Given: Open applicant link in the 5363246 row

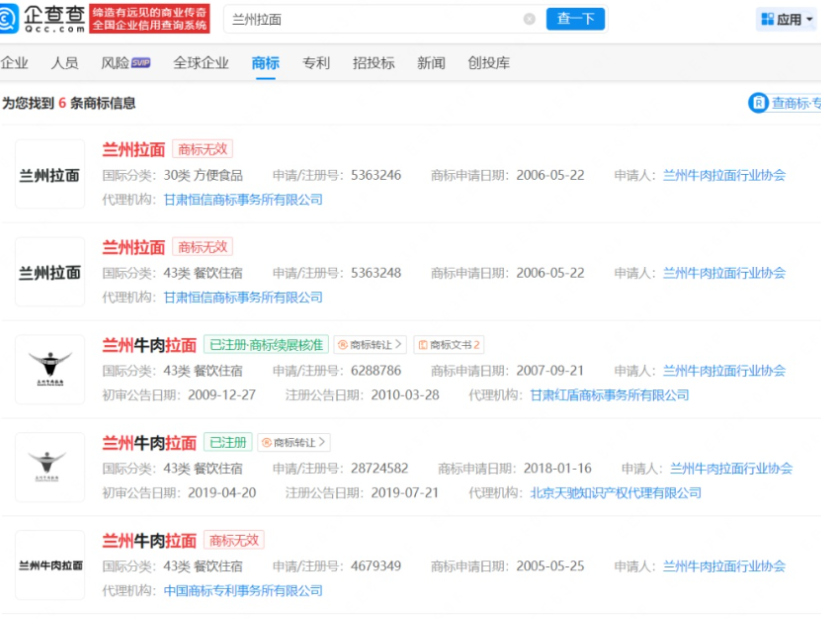Looking at the screenshot, I should [724, 175].
